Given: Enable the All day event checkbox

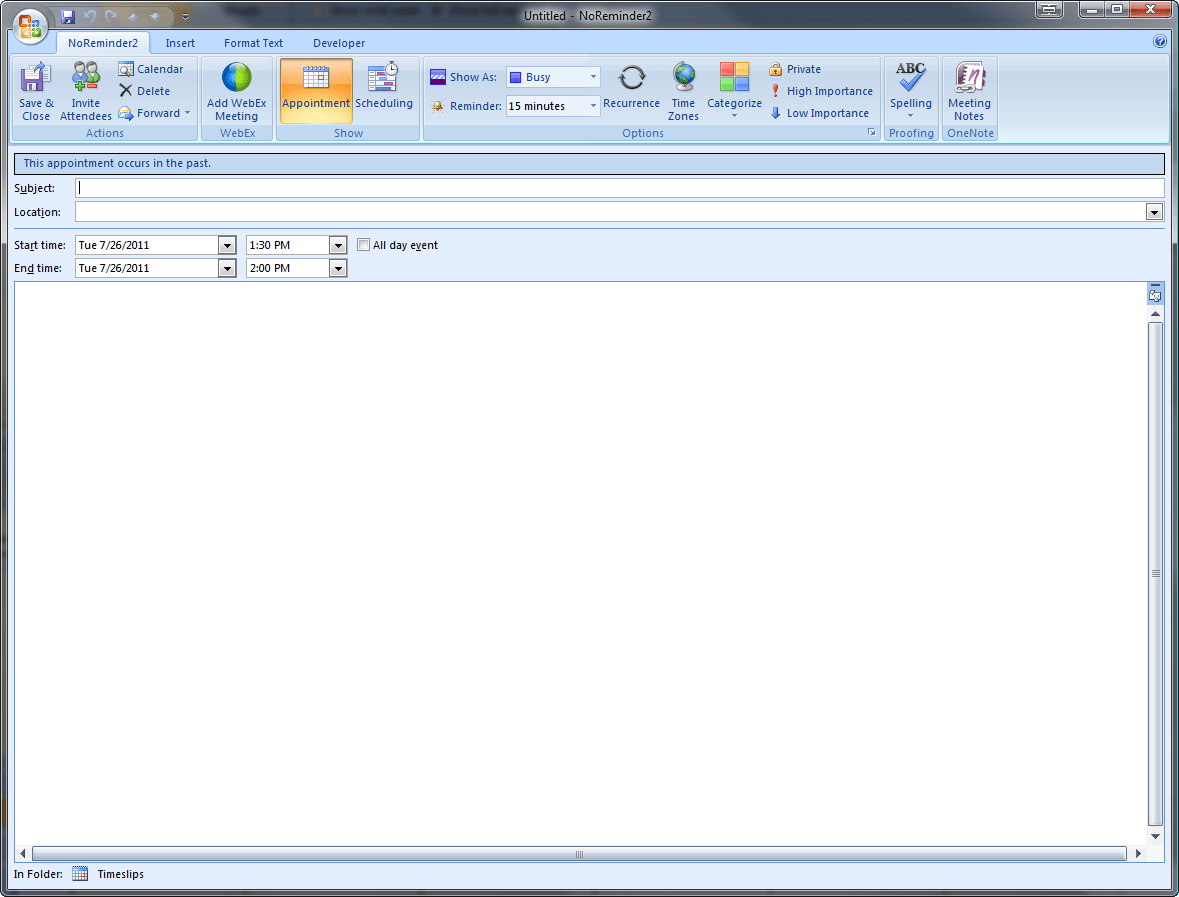Looking at the screenshot, I should [364, 244].
